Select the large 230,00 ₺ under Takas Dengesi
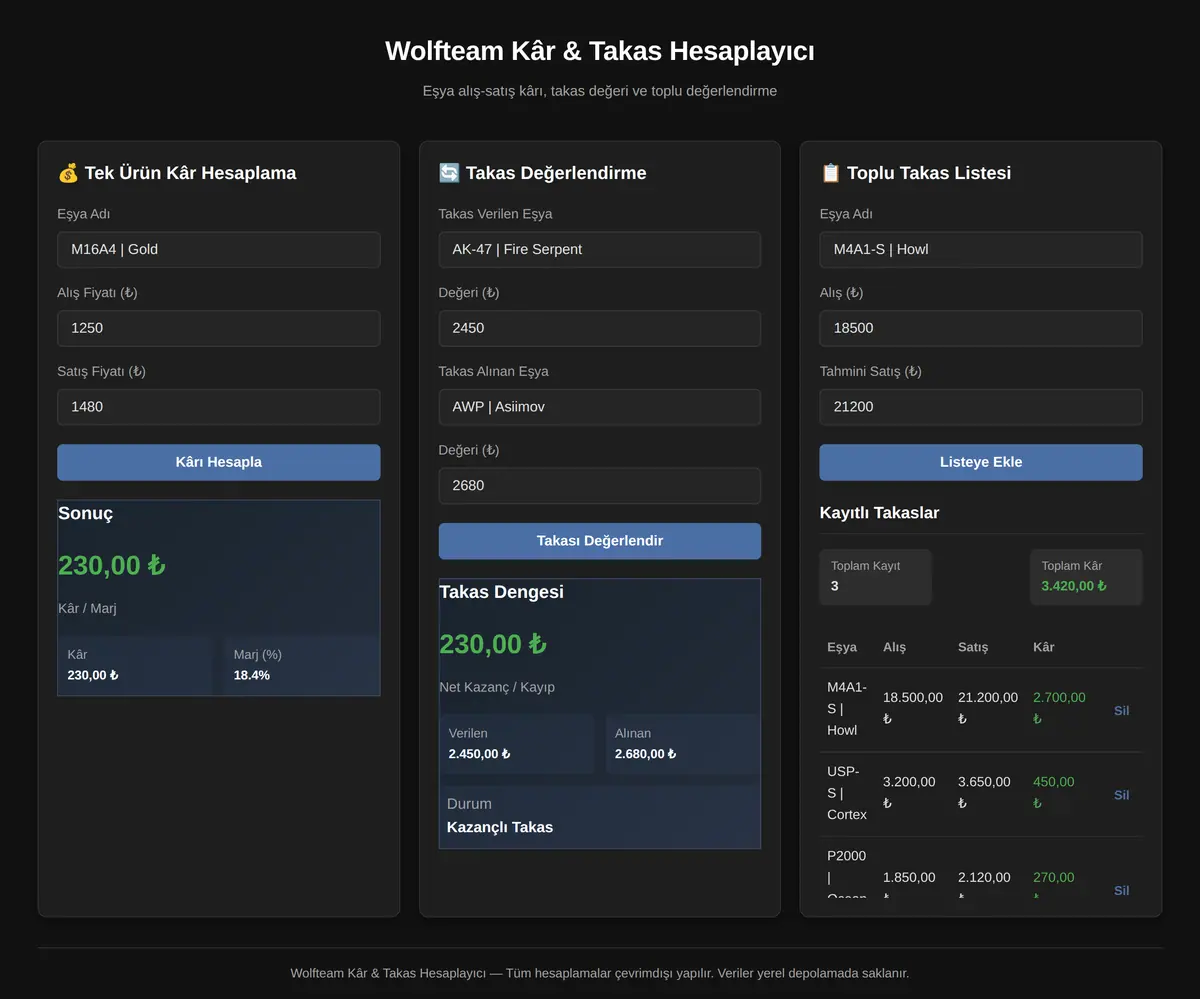 pyautogui.click(x=493, y=644)
